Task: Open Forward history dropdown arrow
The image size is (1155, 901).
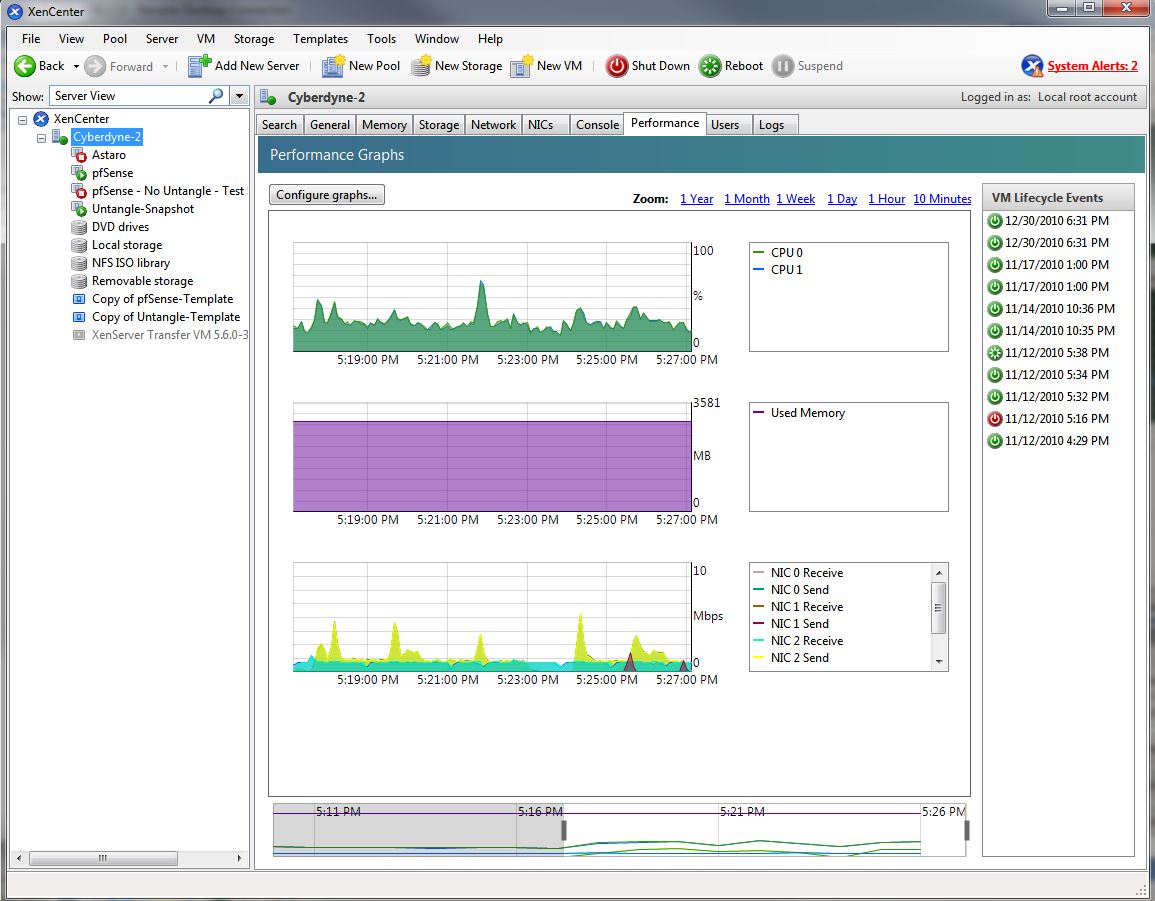Action: 165,66
